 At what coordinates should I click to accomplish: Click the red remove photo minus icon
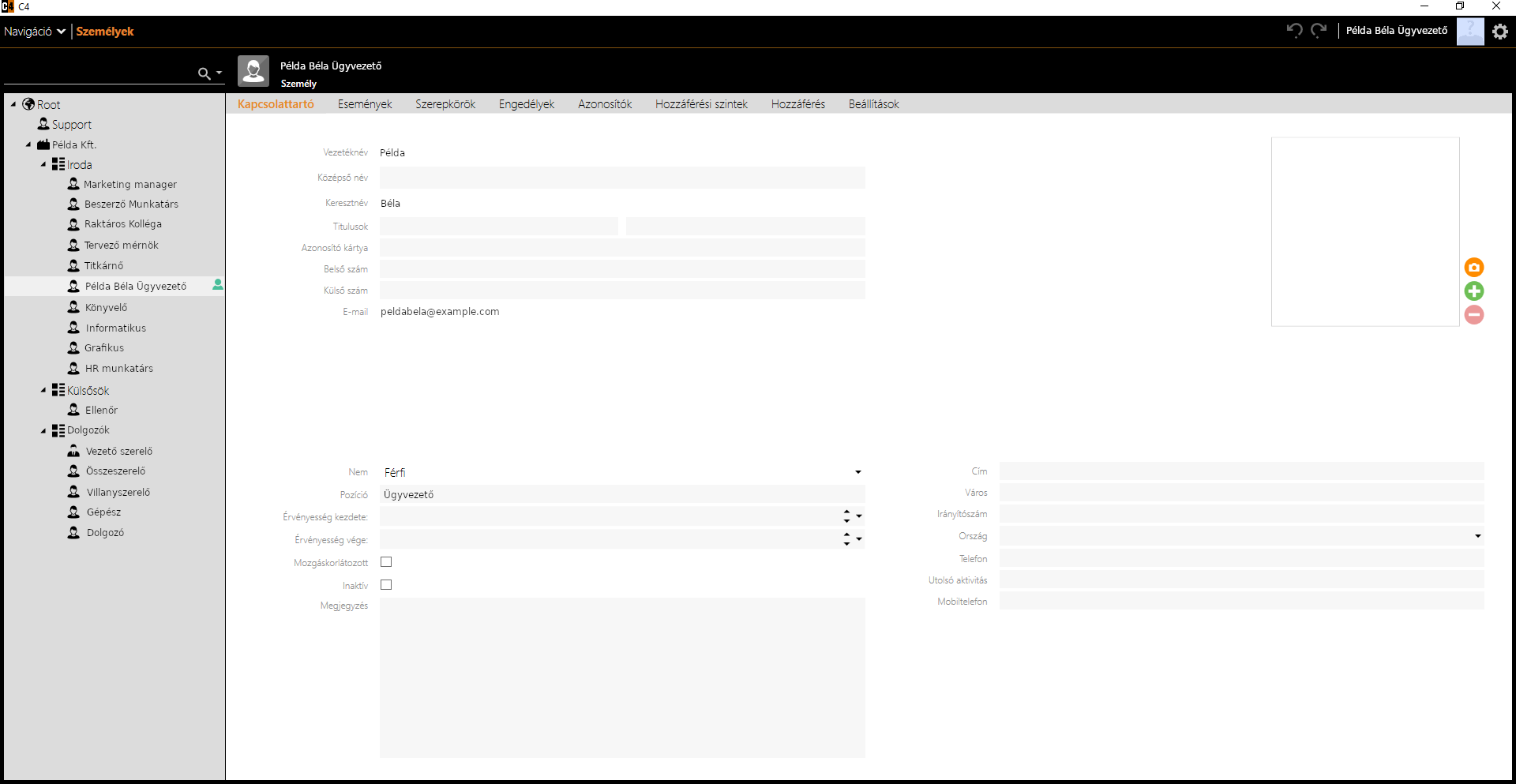click(x=1473, y=315)
